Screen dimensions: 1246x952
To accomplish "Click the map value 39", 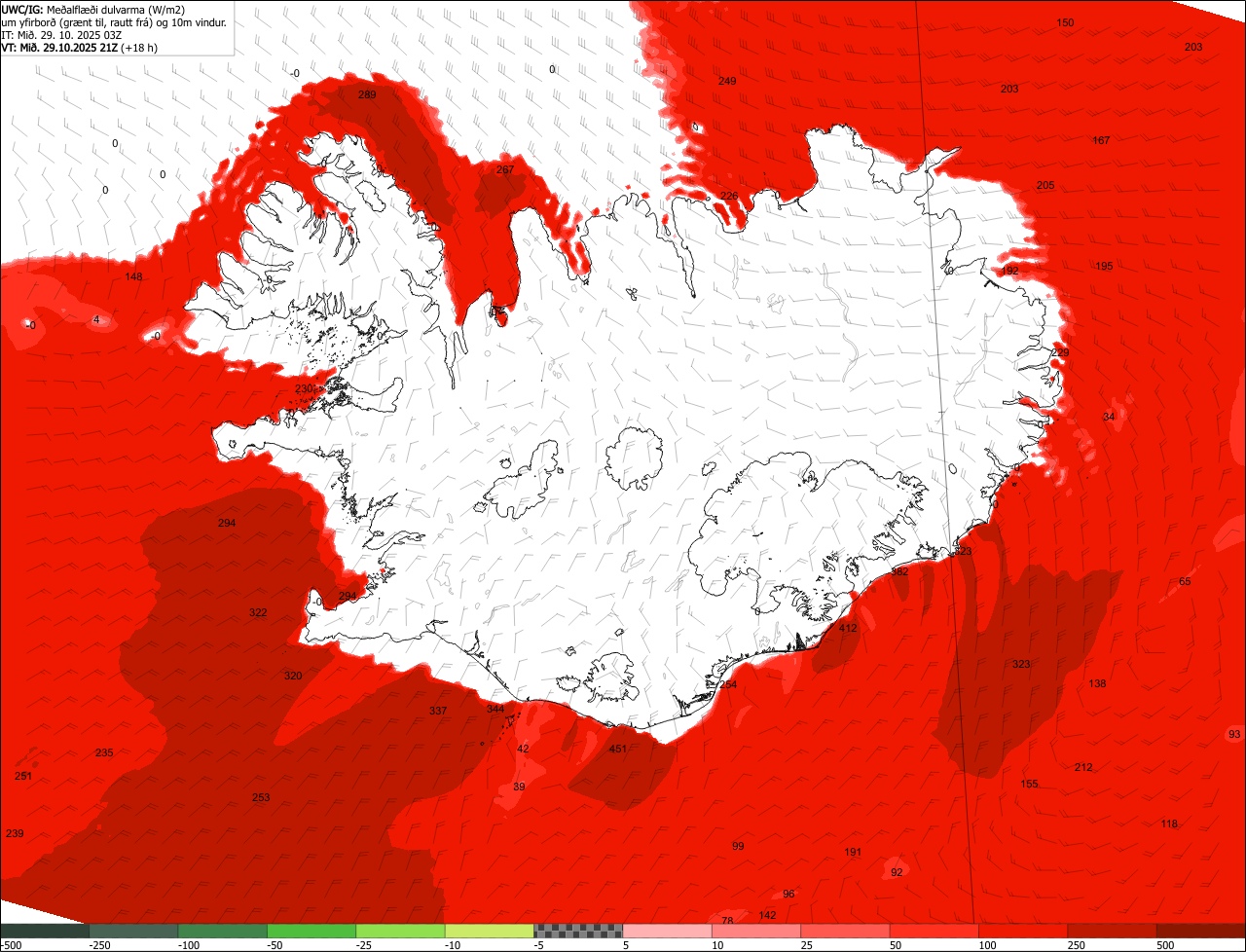I will click(519, 787).
